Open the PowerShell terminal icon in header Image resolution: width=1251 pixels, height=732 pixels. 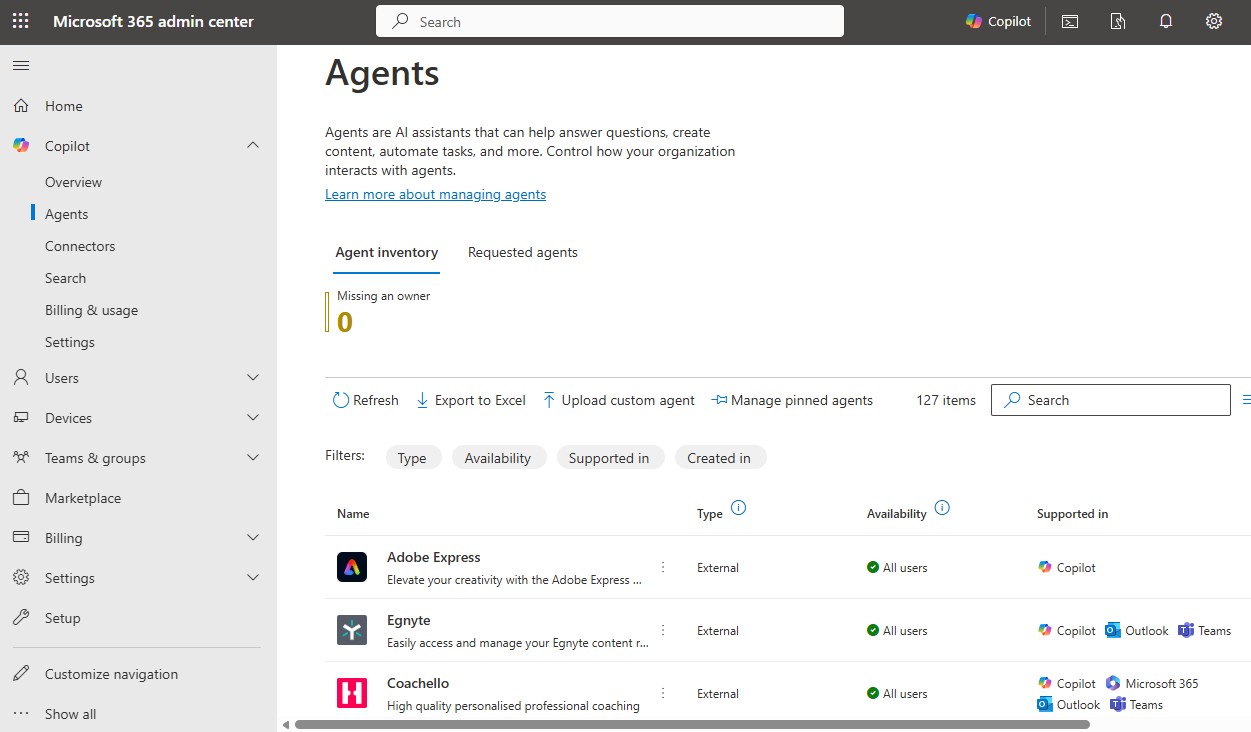point(1069,20)
